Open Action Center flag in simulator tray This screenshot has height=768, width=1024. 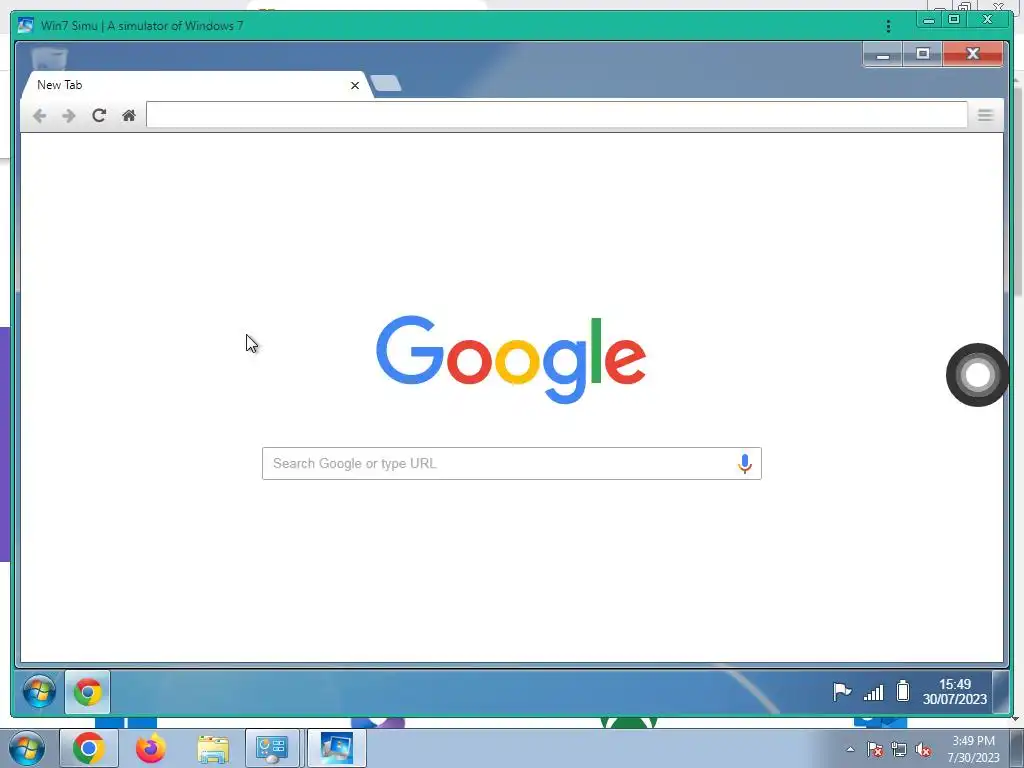click(x=842, y=692)
